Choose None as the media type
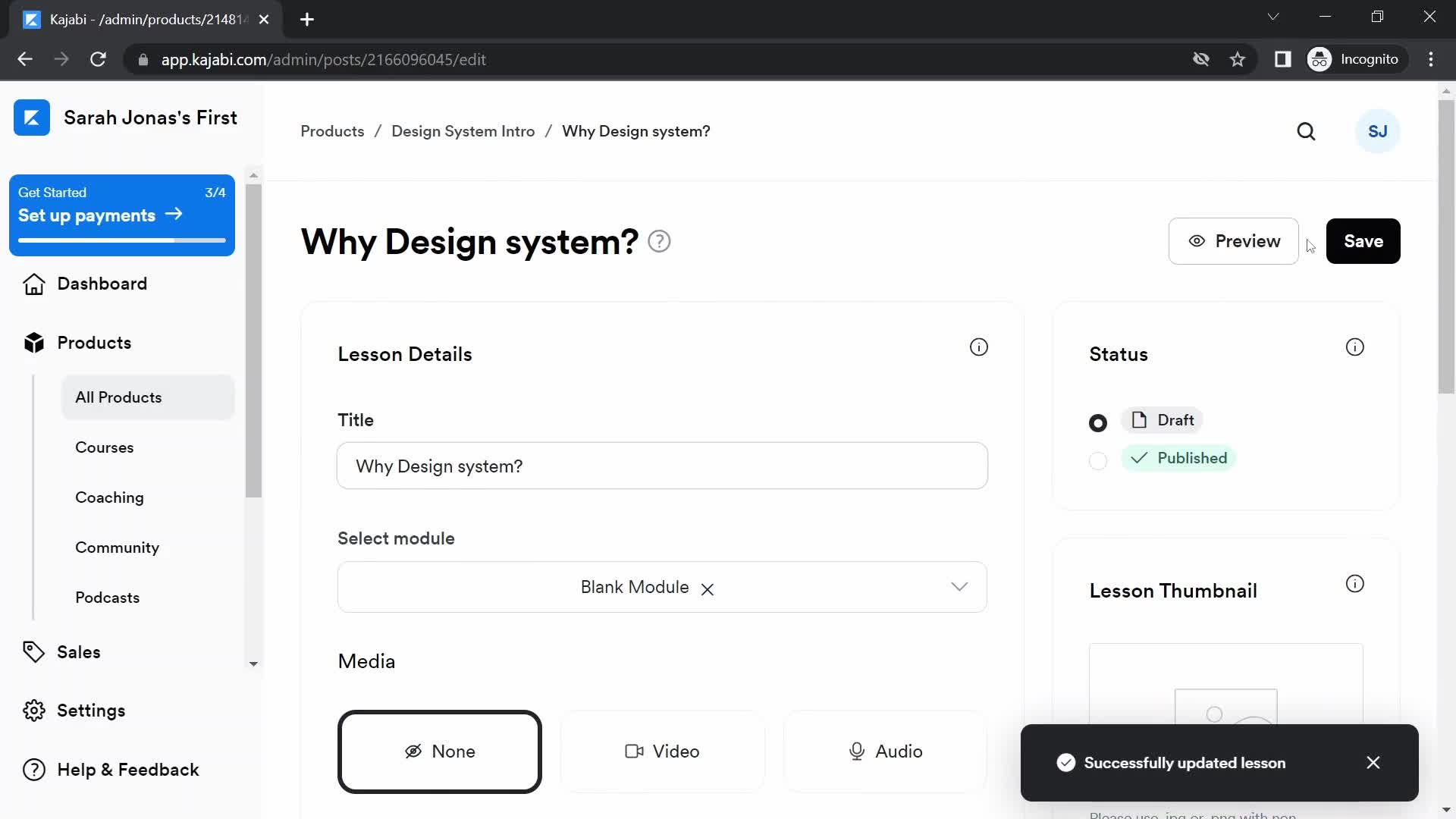 (440, 752)
